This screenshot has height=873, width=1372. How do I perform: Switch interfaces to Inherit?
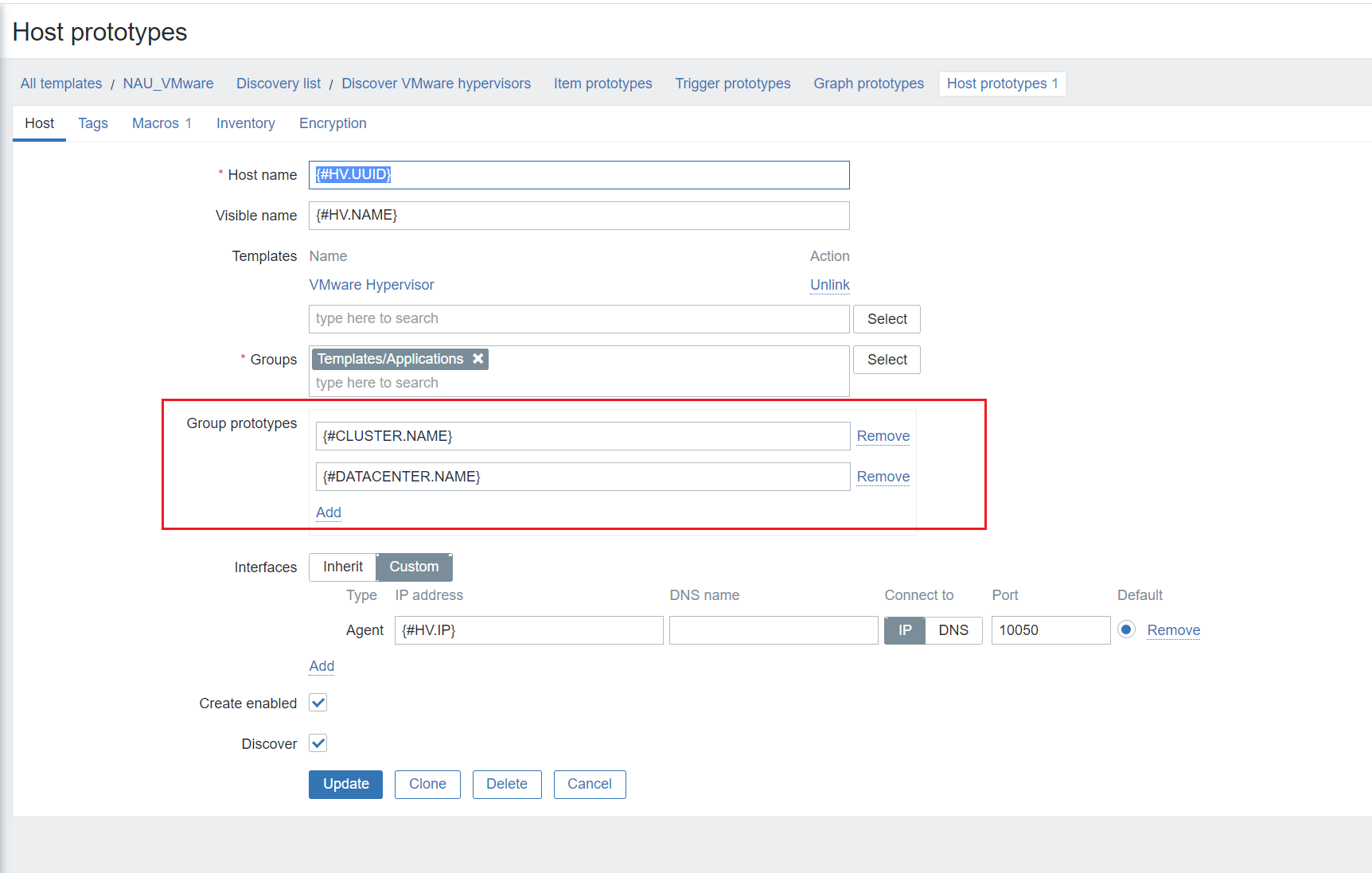343,567
